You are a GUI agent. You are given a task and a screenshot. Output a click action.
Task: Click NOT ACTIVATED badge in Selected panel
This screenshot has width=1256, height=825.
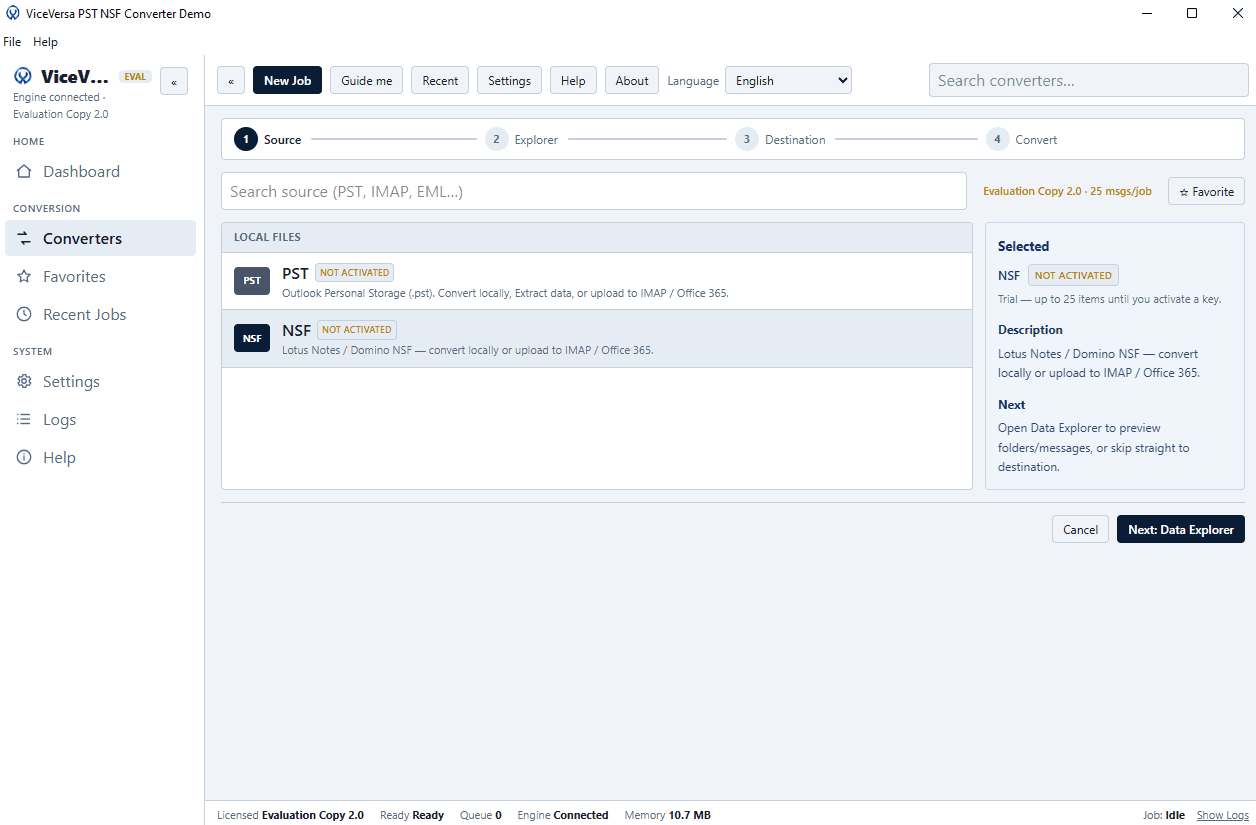click(x=1073, y=275)
